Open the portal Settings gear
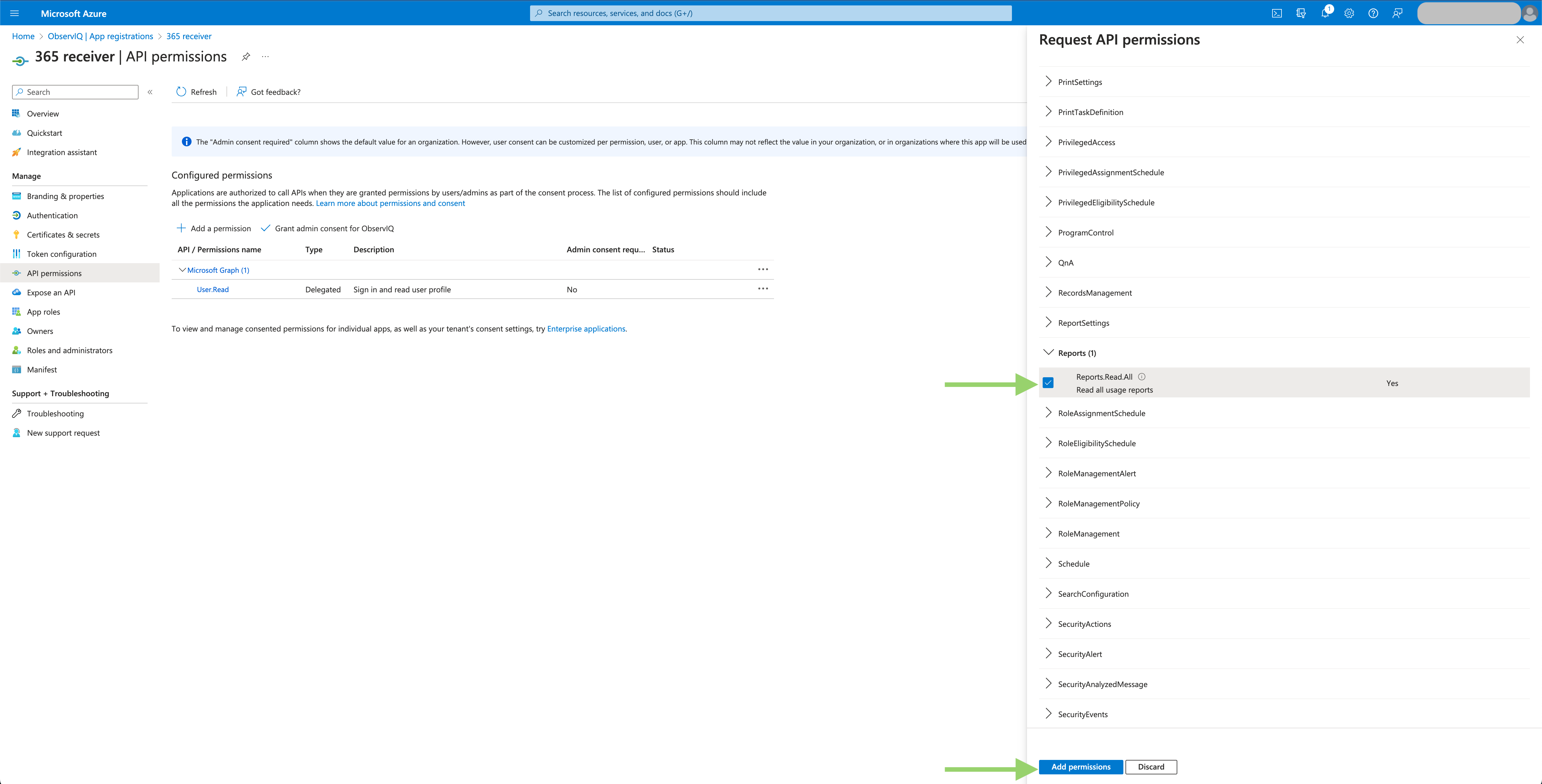Screen dimensions: 1542x784 [1349, 13]
